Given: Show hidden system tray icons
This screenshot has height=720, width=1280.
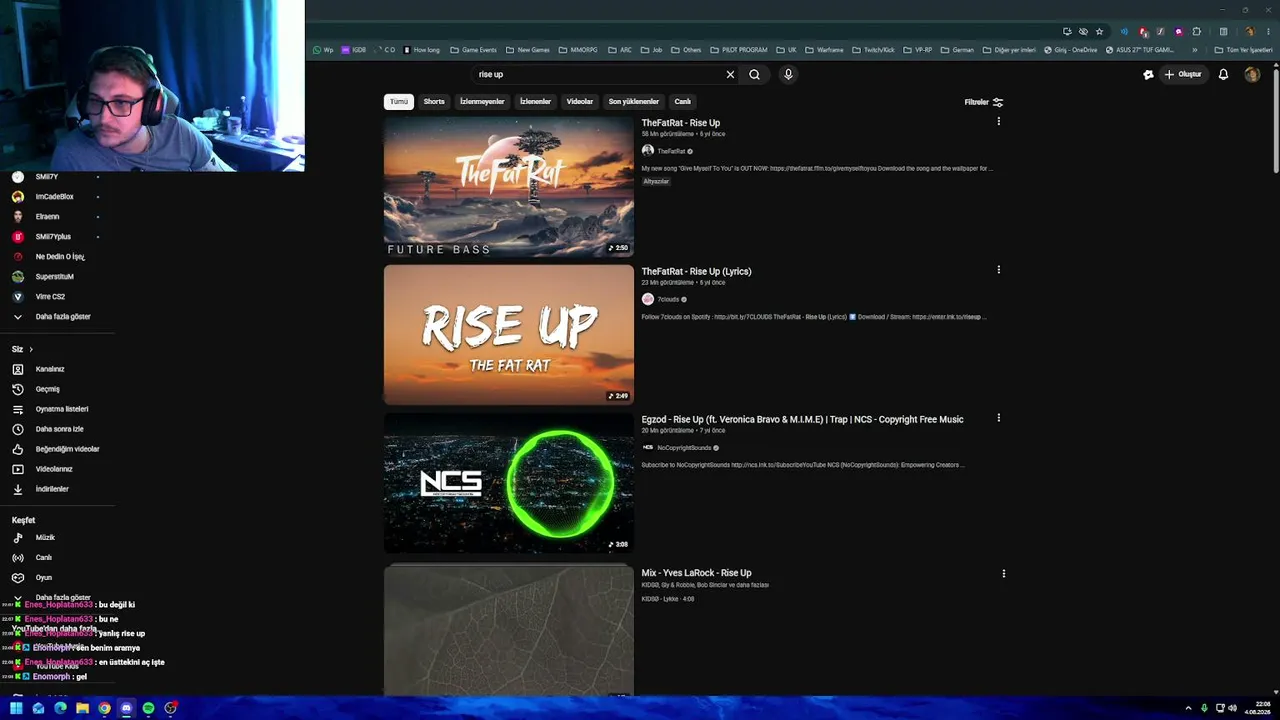Looking at the screenshot, I should click(x=1189, y=708).
